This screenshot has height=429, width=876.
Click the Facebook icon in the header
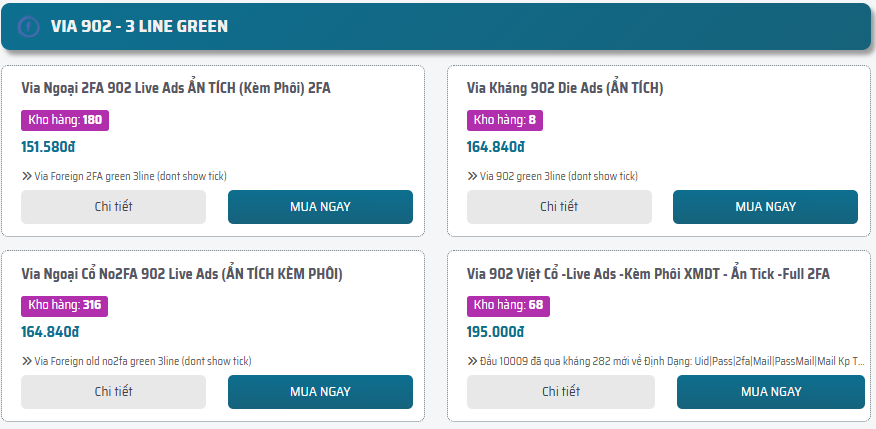tap(29, 27)
